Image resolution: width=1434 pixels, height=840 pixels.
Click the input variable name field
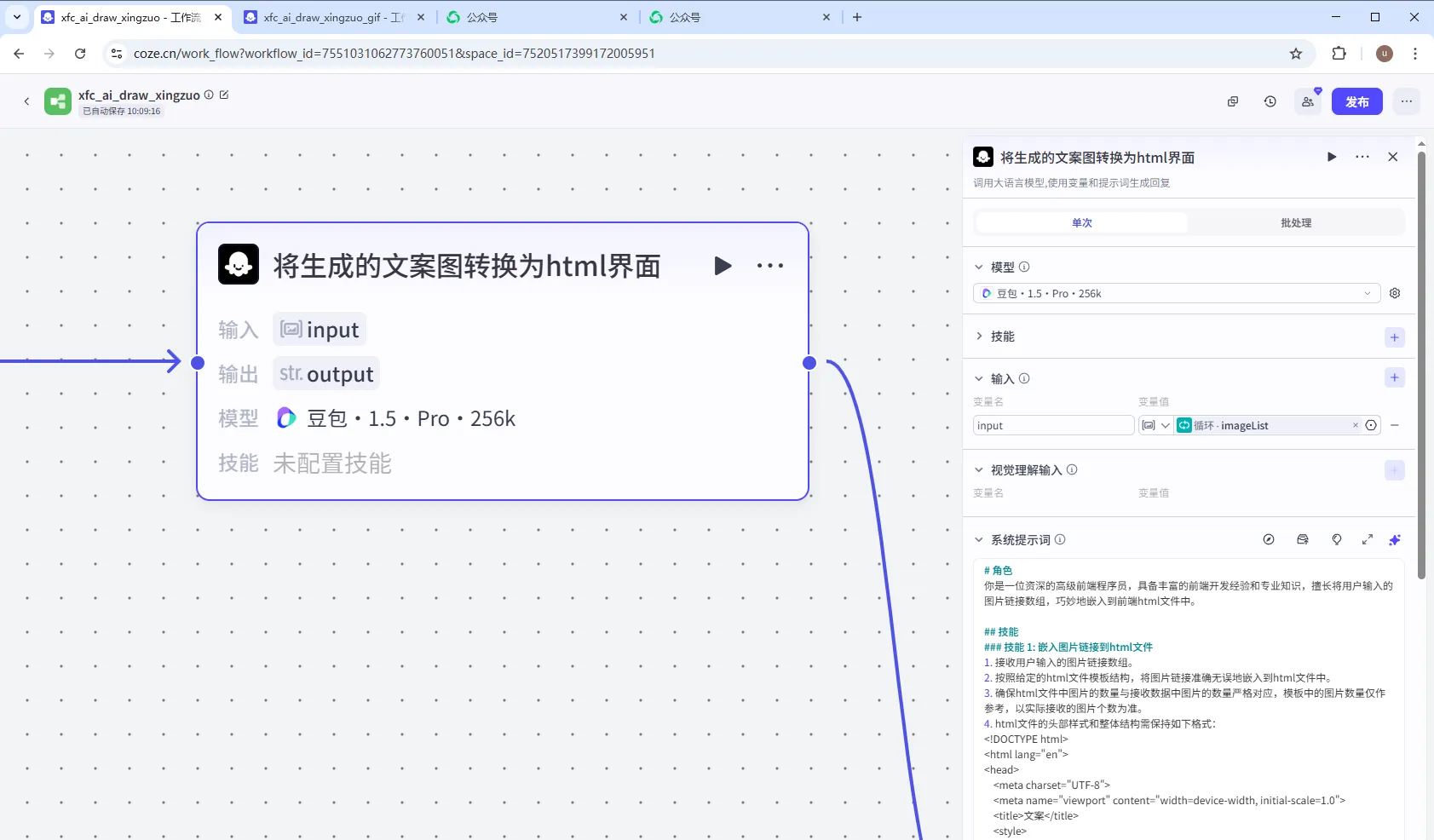1052,425
